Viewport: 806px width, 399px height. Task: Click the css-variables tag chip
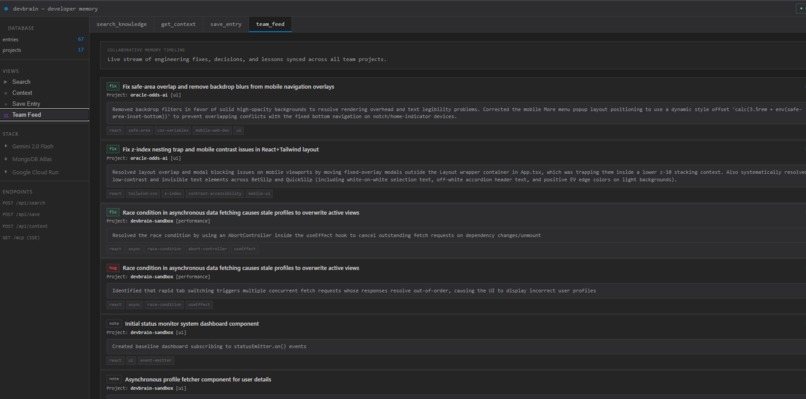(x=173, y=131)
